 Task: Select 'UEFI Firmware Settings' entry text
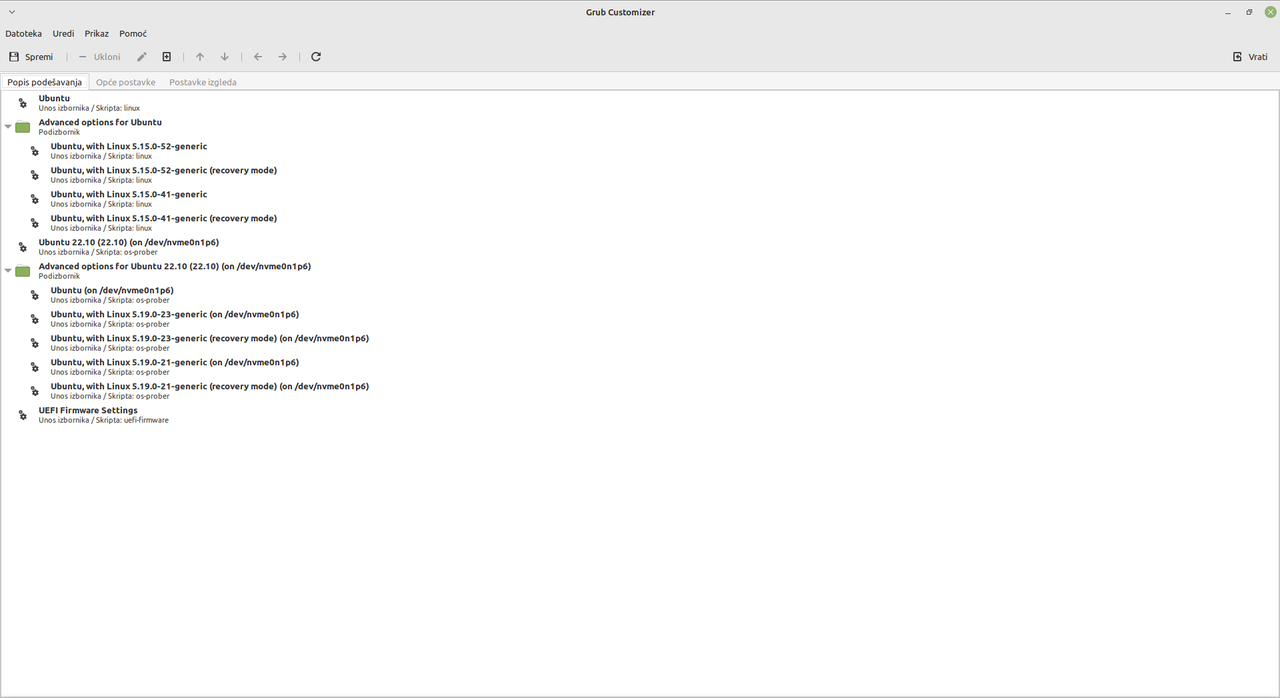pyautogui.click(x=88, y=410)
